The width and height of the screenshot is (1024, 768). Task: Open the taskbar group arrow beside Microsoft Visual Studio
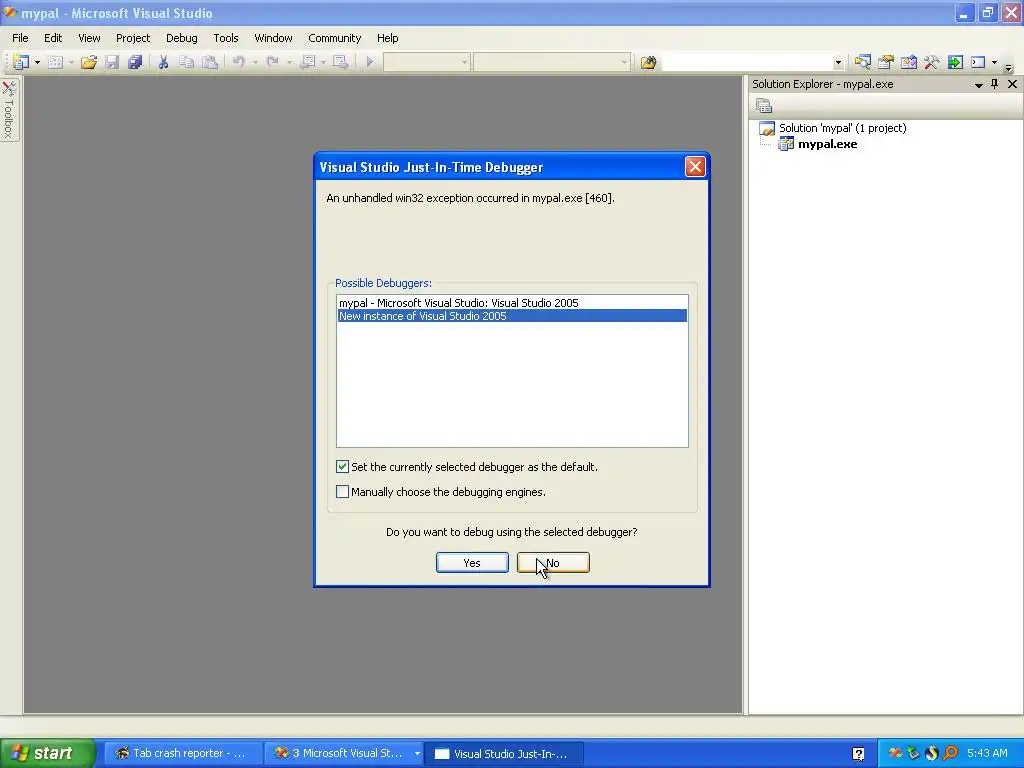(417, 754)
